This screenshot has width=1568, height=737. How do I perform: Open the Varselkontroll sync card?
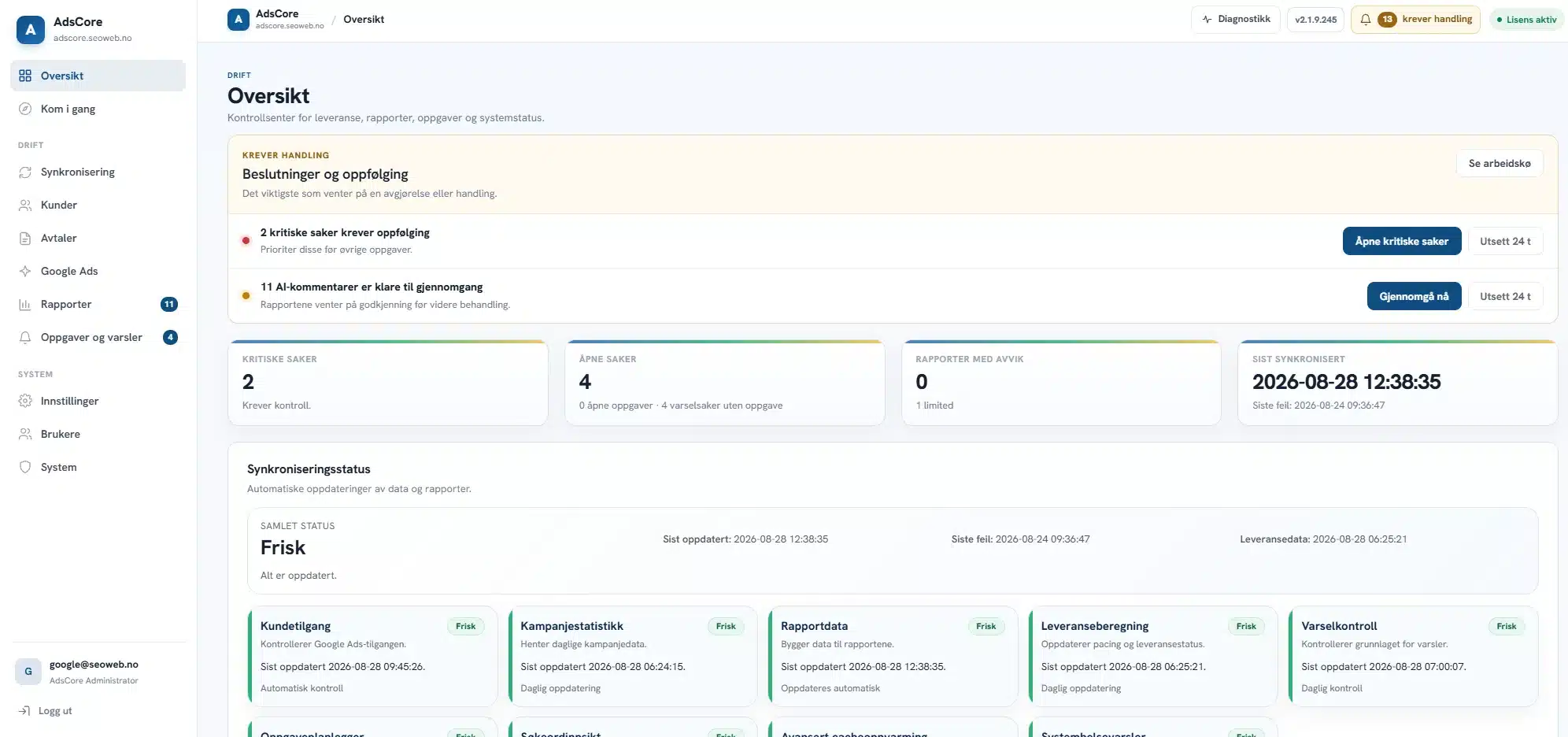pos(1413,656)
